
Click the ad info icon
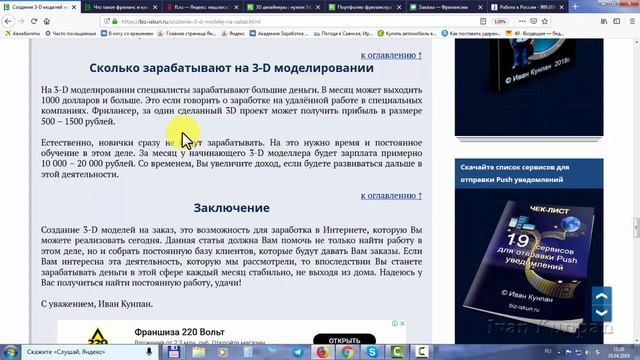pyautogui.click(x=395, y=323)
